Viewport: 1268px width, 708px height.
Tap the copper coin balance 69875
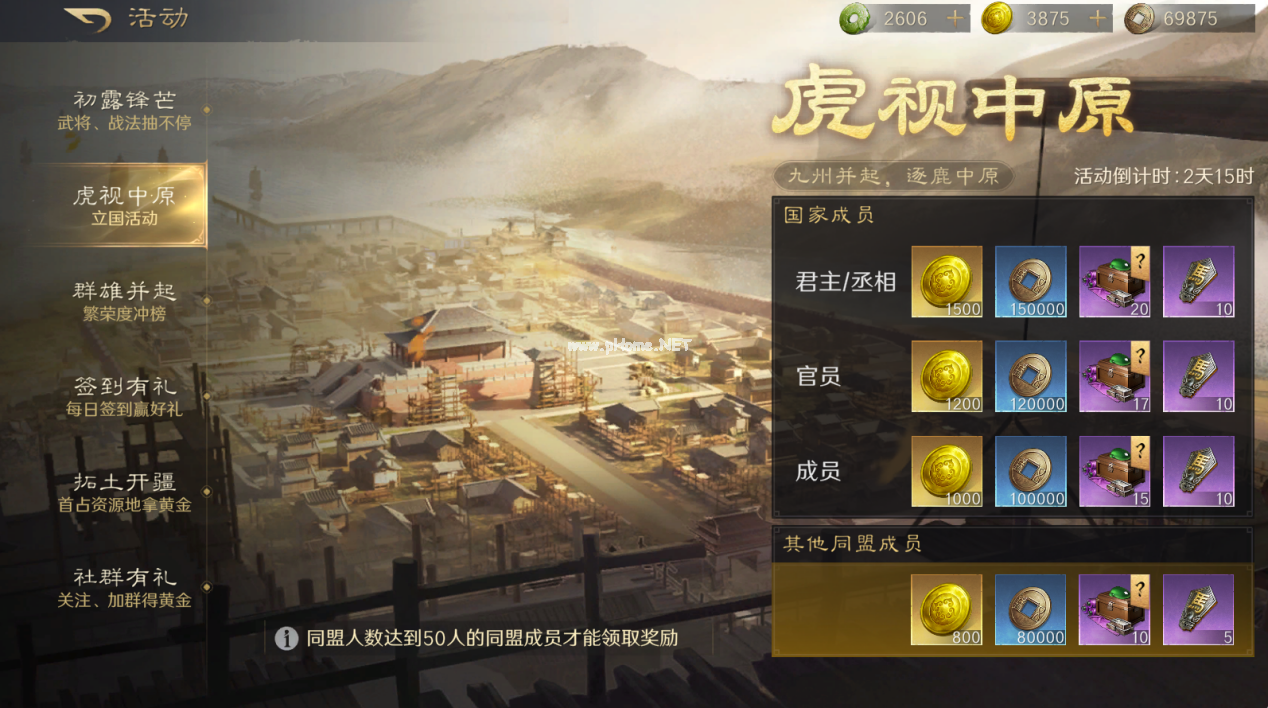[x=1190, y=18]
